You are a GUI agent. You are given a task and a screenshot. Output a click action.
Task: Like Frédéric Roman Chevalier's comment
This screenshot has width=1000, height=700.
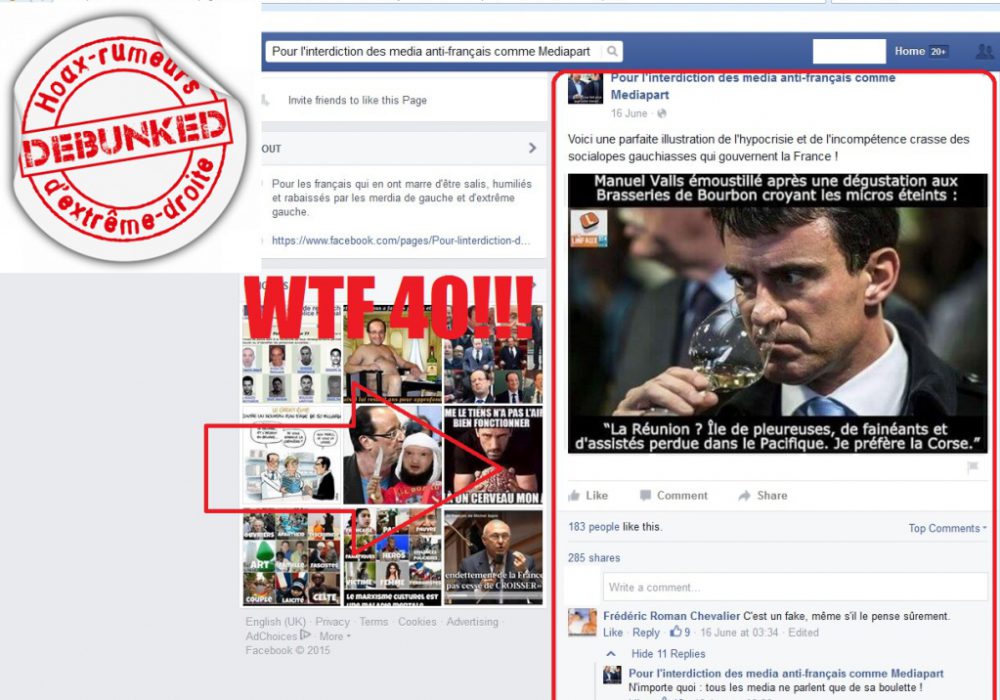coord(613,632)
